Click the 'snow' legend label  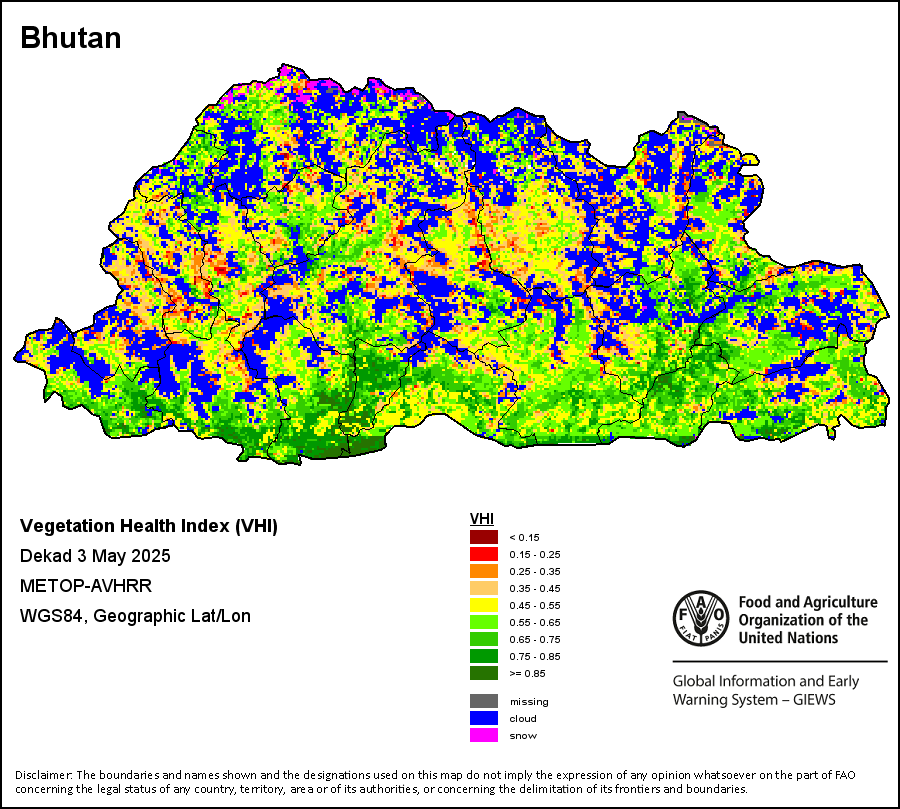(523, 736)
